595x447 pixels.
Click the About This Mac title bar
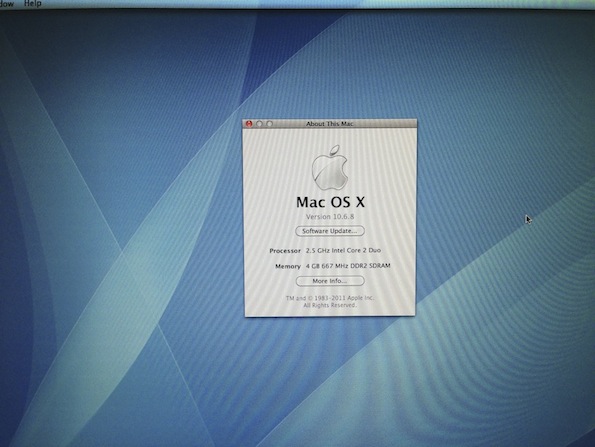329,124
